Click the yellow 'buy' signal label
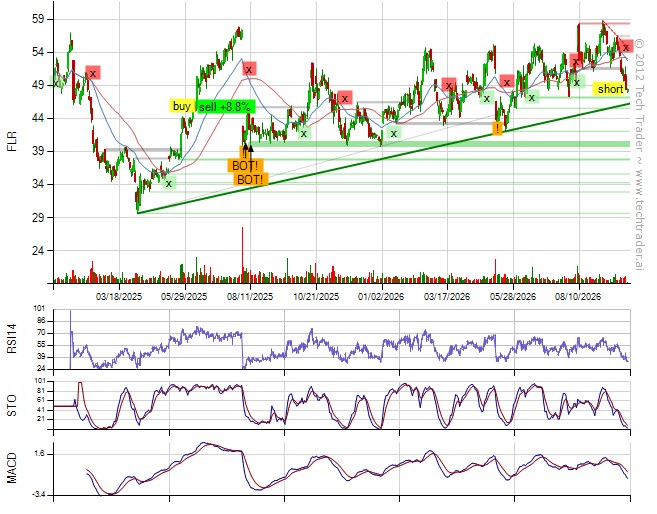This screenshot has width=657, height=514. point(182,106)
